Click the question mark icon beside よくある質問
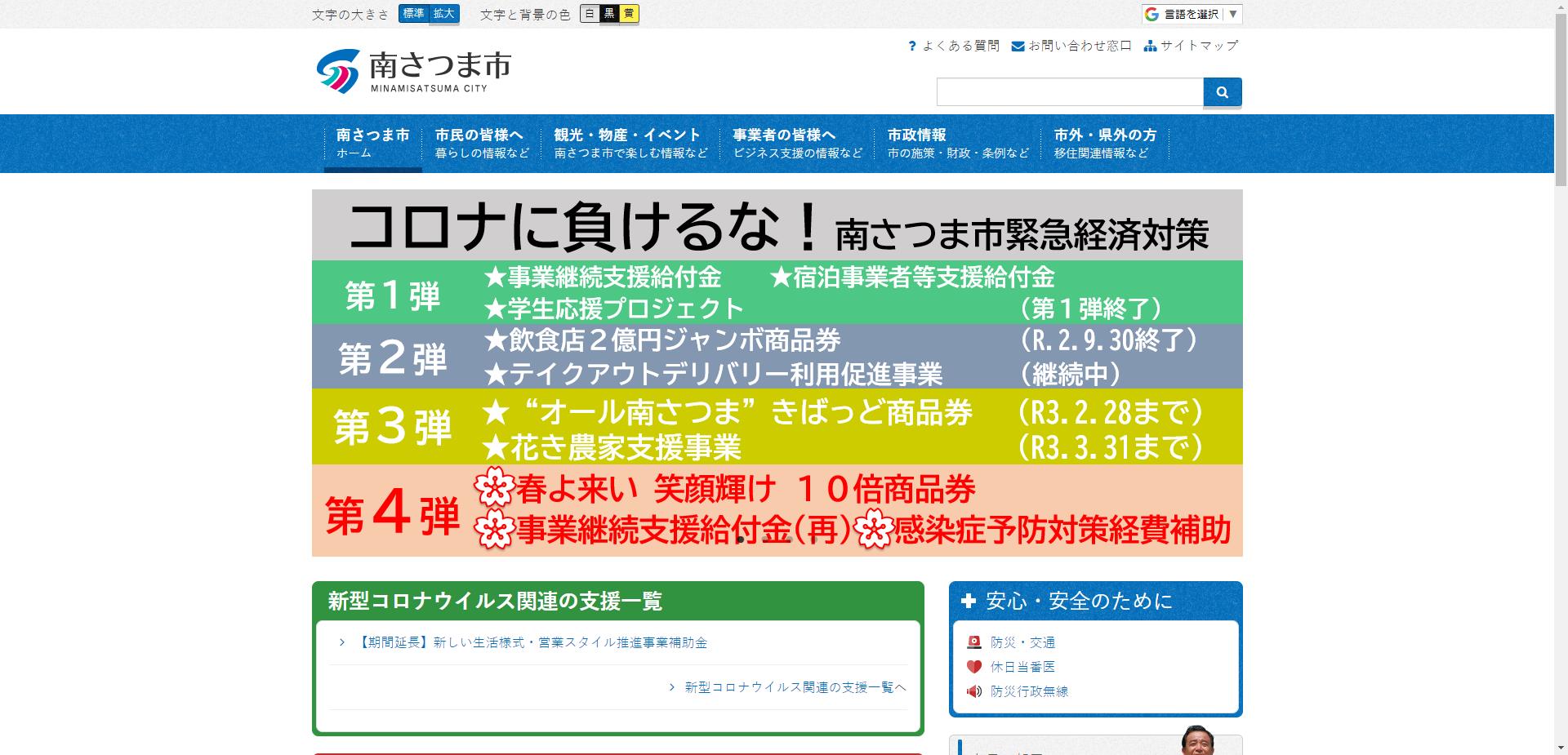Image resolution: width=1568 pixels, height=755 pixels. pos(911,46)
